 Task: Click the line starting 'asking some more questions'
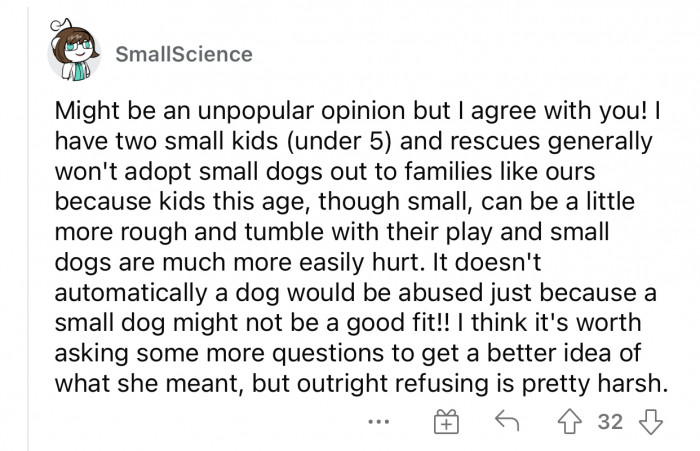click(348, 353)
